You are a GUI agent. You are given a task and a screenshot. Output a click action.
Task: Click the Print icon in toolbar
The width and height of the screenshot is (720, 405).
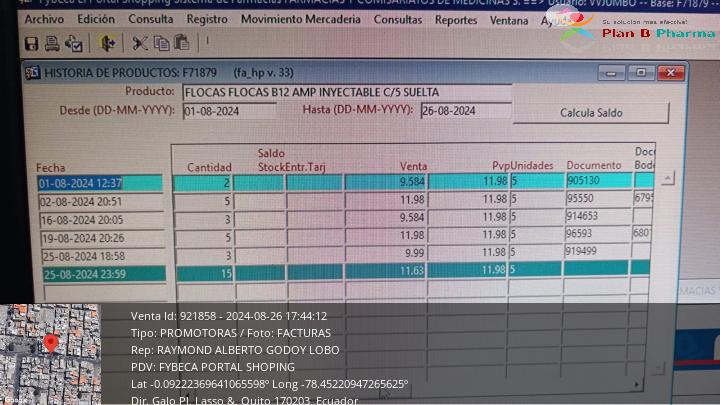[x=52, y=44]
